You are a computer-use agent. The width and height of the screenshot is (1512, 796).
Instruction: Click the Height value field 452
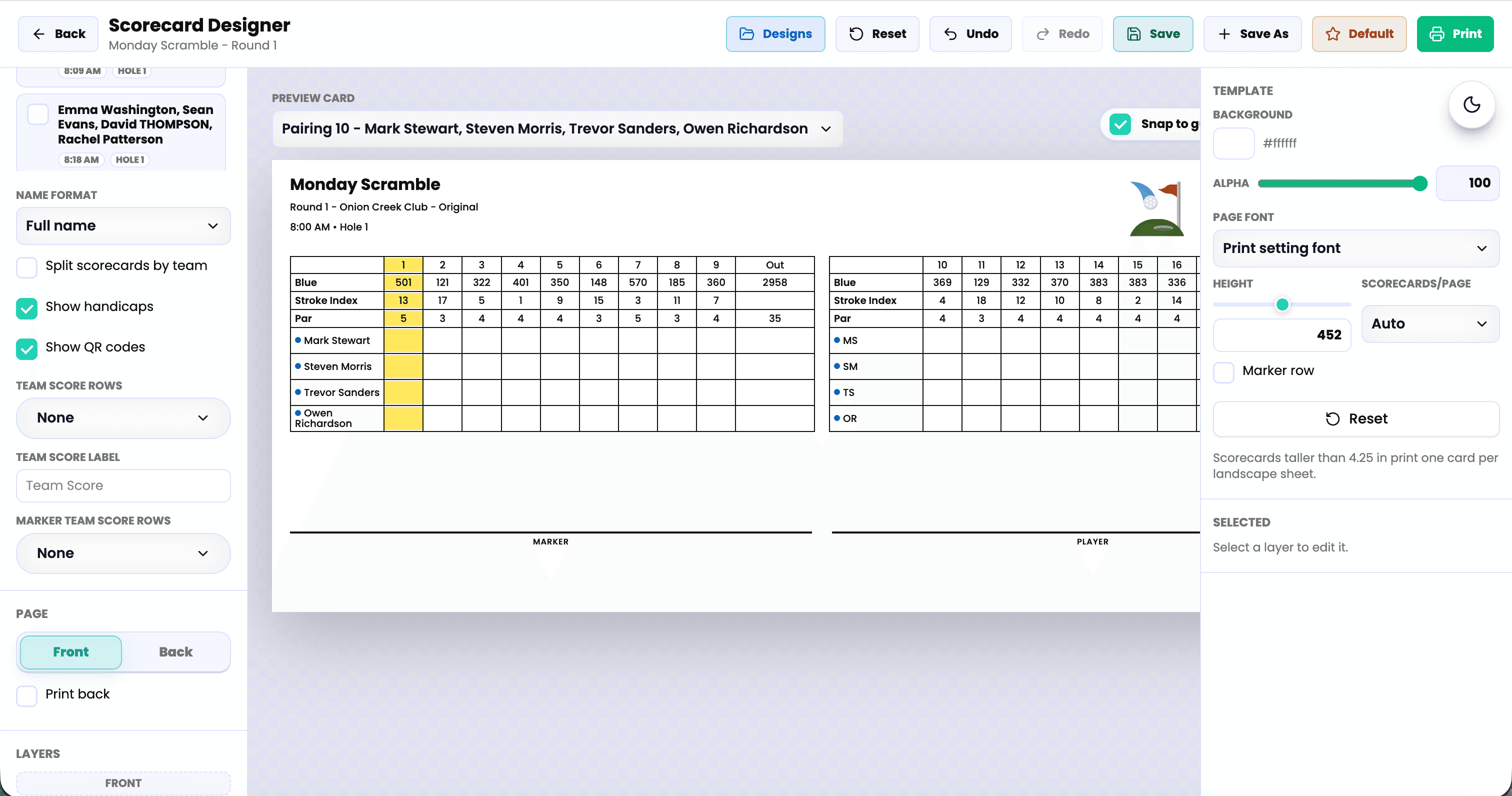click(1281, 334)
